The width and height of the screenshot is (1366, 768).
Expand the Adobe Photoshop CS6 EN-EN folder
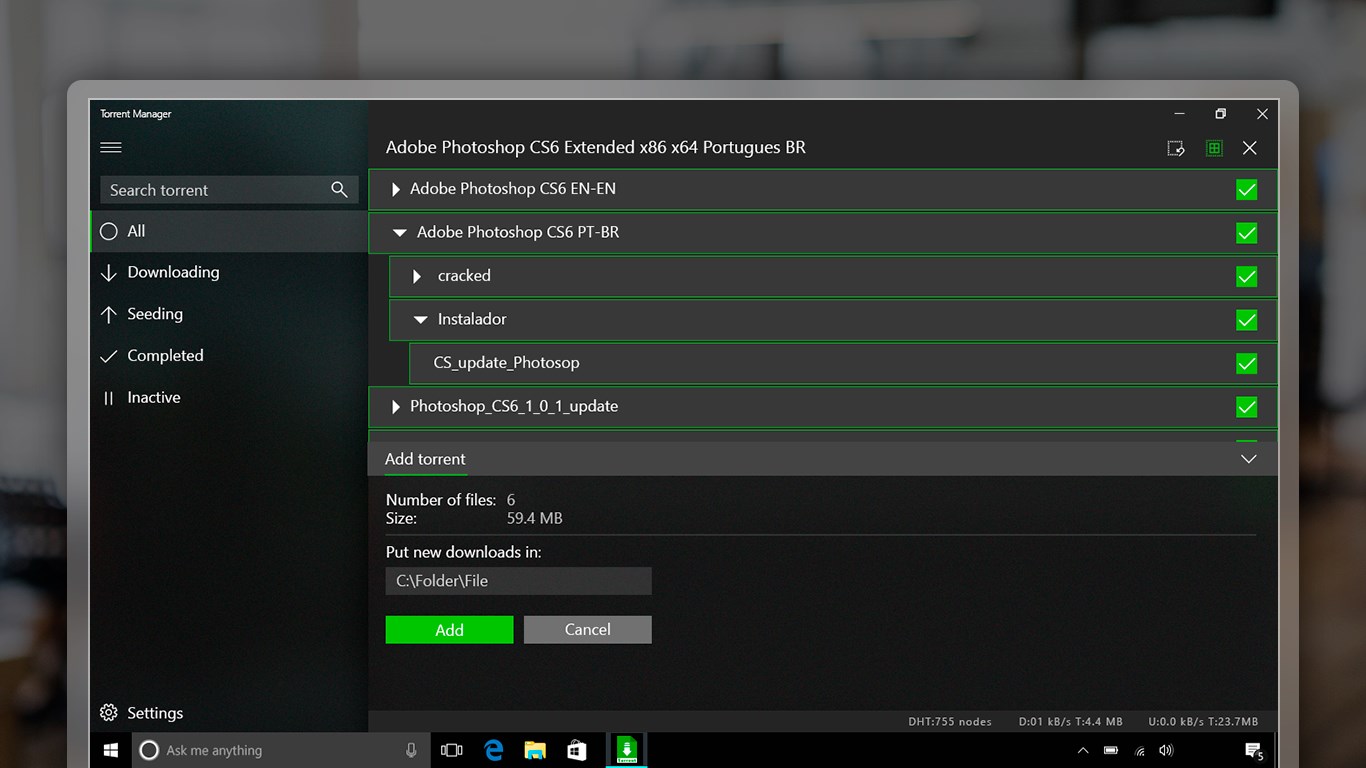(396, 189)
